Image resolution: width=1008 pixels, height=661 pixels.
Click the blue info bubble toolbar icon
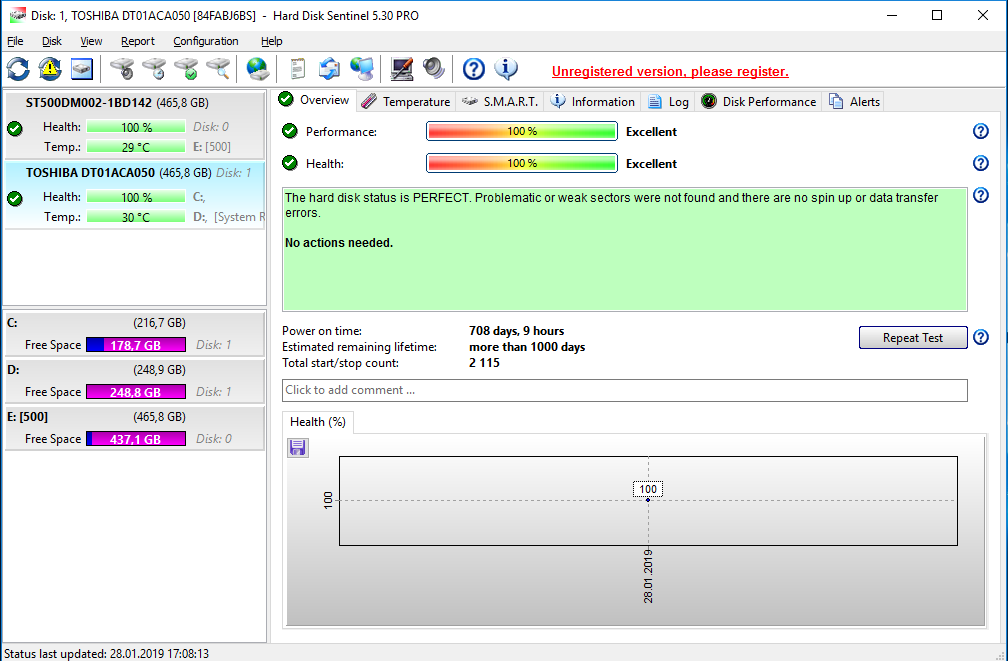pyautogui.click(x=506, y=69)
